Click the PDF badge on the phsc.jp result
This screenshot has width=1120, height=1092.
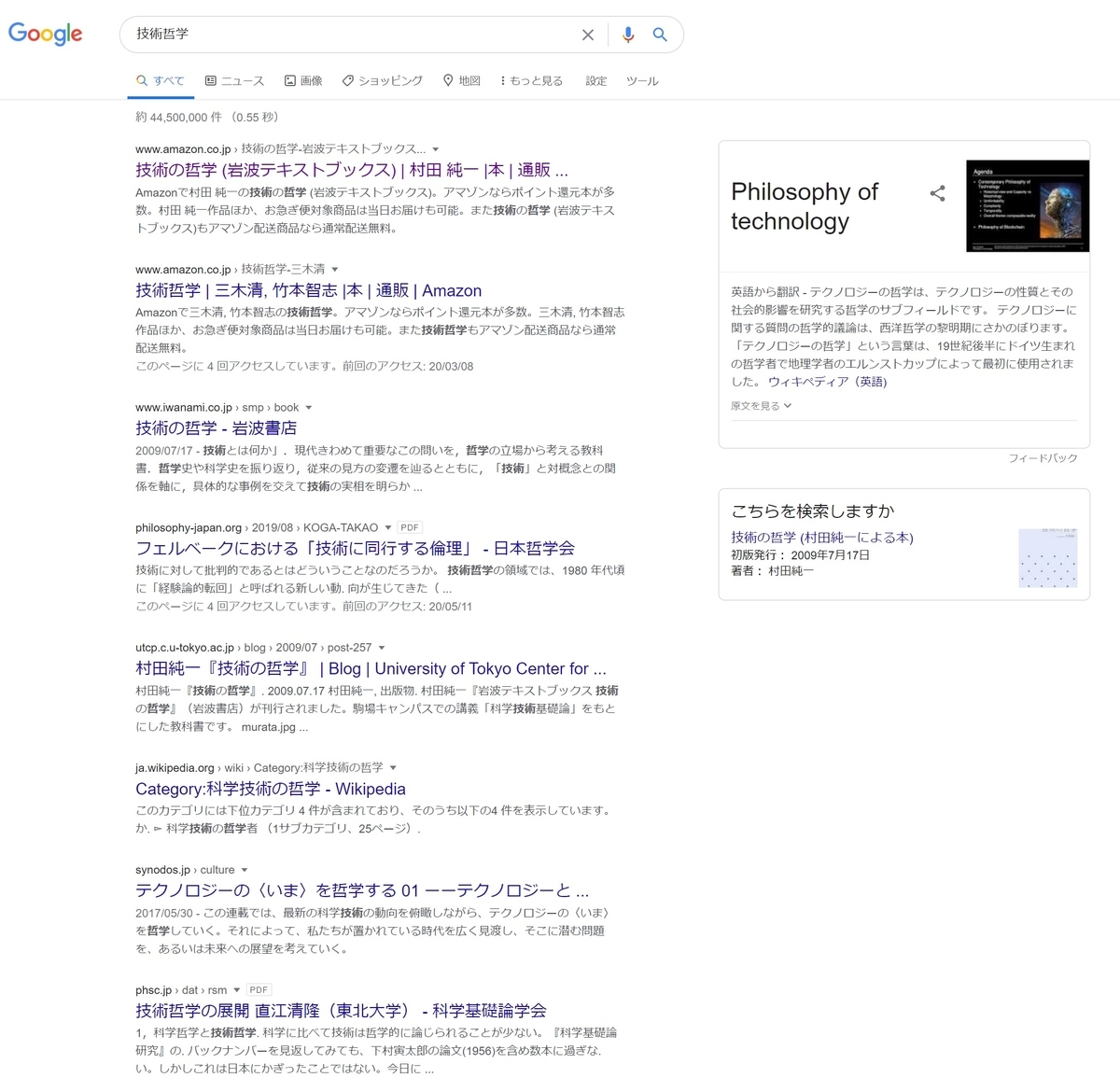[259, 990]
